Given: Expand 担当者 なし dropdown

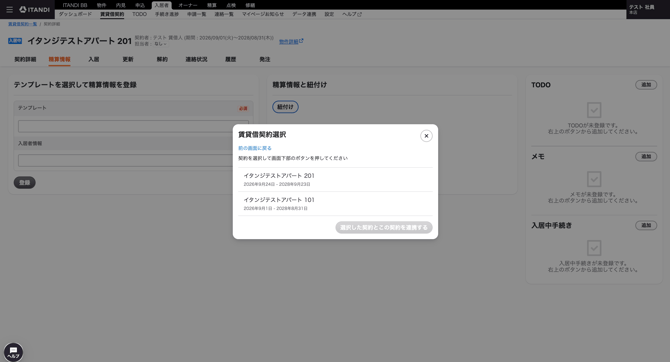Looking at the screenshot, I should point(160,44).
